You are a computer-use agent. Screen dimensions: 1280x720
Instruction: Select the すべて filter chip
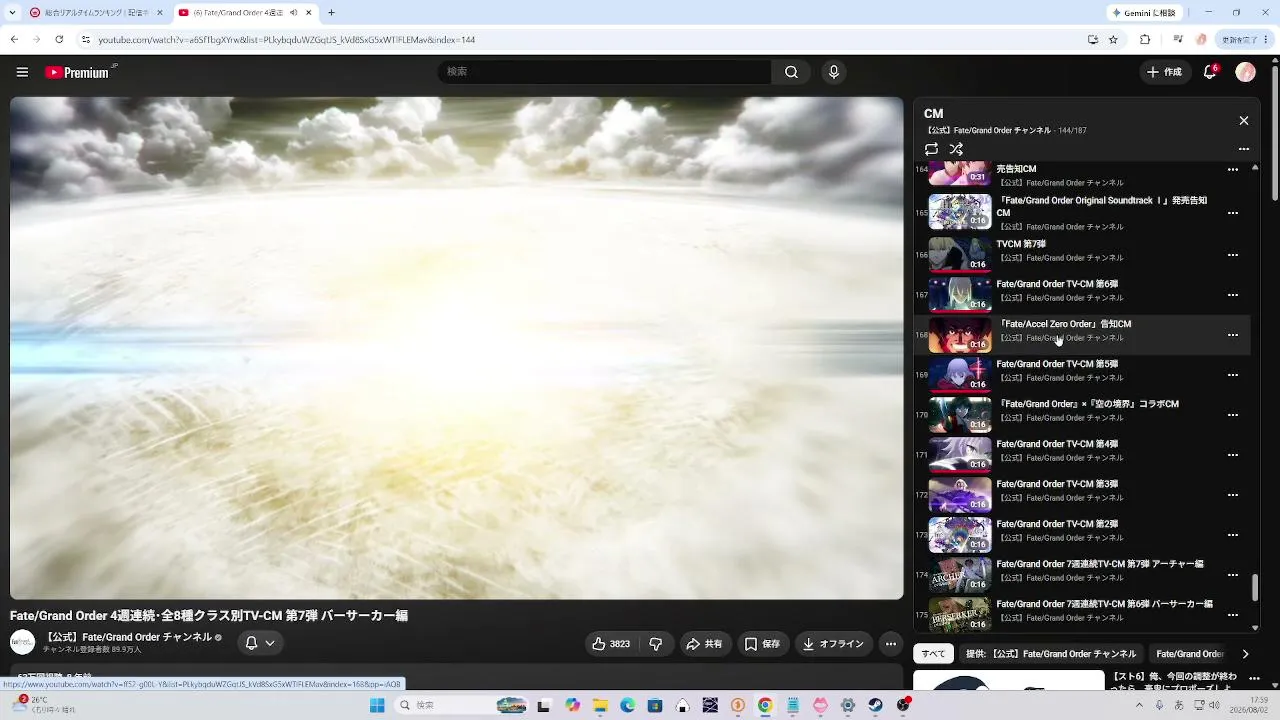click(933, 654)
